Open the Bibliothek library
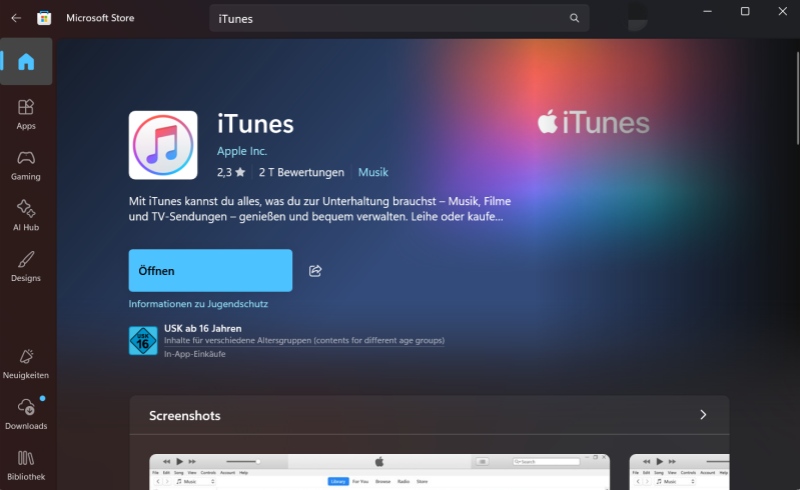Viewport: 800px width, 490px height. point(26,466)
